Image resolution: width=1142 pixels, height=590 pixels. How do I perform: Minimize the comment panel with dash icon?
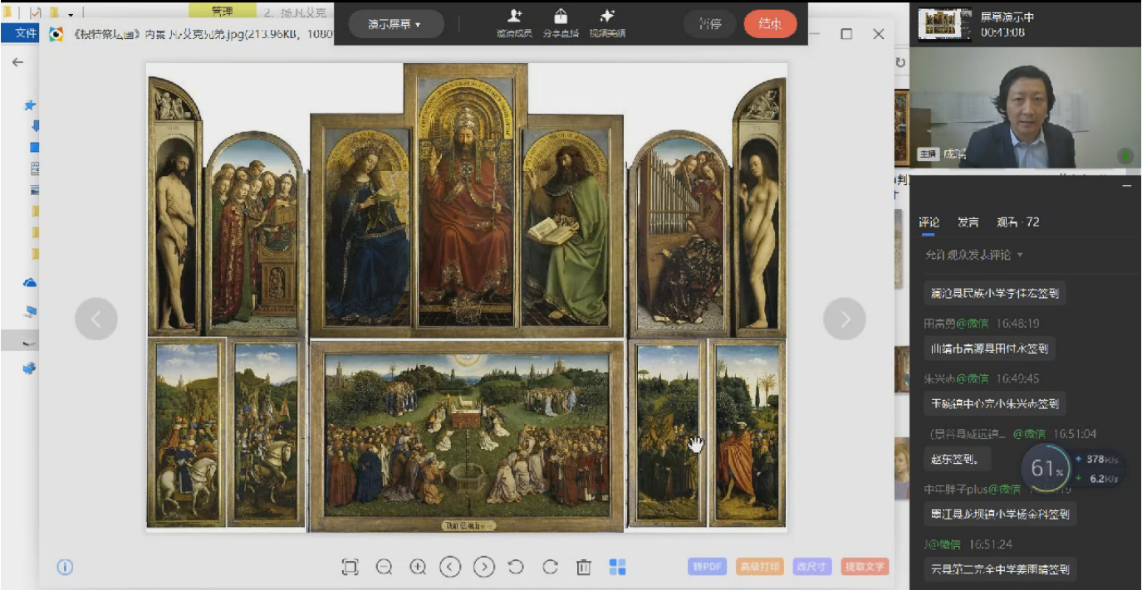point(1125,186)
